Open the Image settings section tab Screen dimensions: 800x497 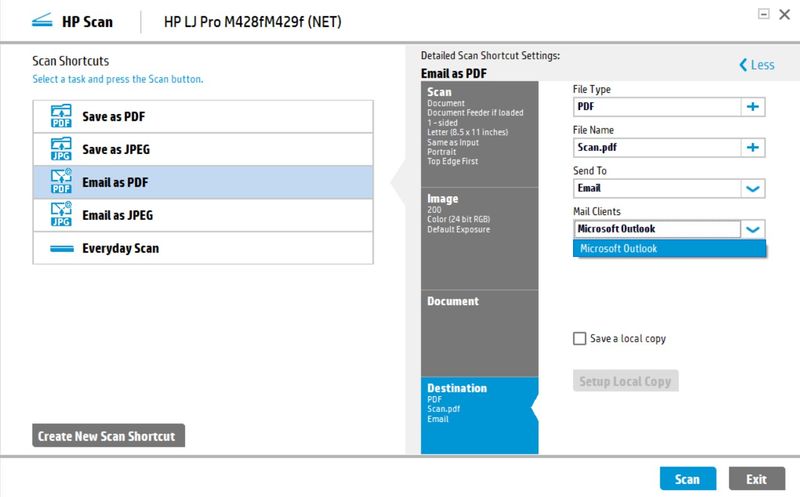[x=480, y=239]
